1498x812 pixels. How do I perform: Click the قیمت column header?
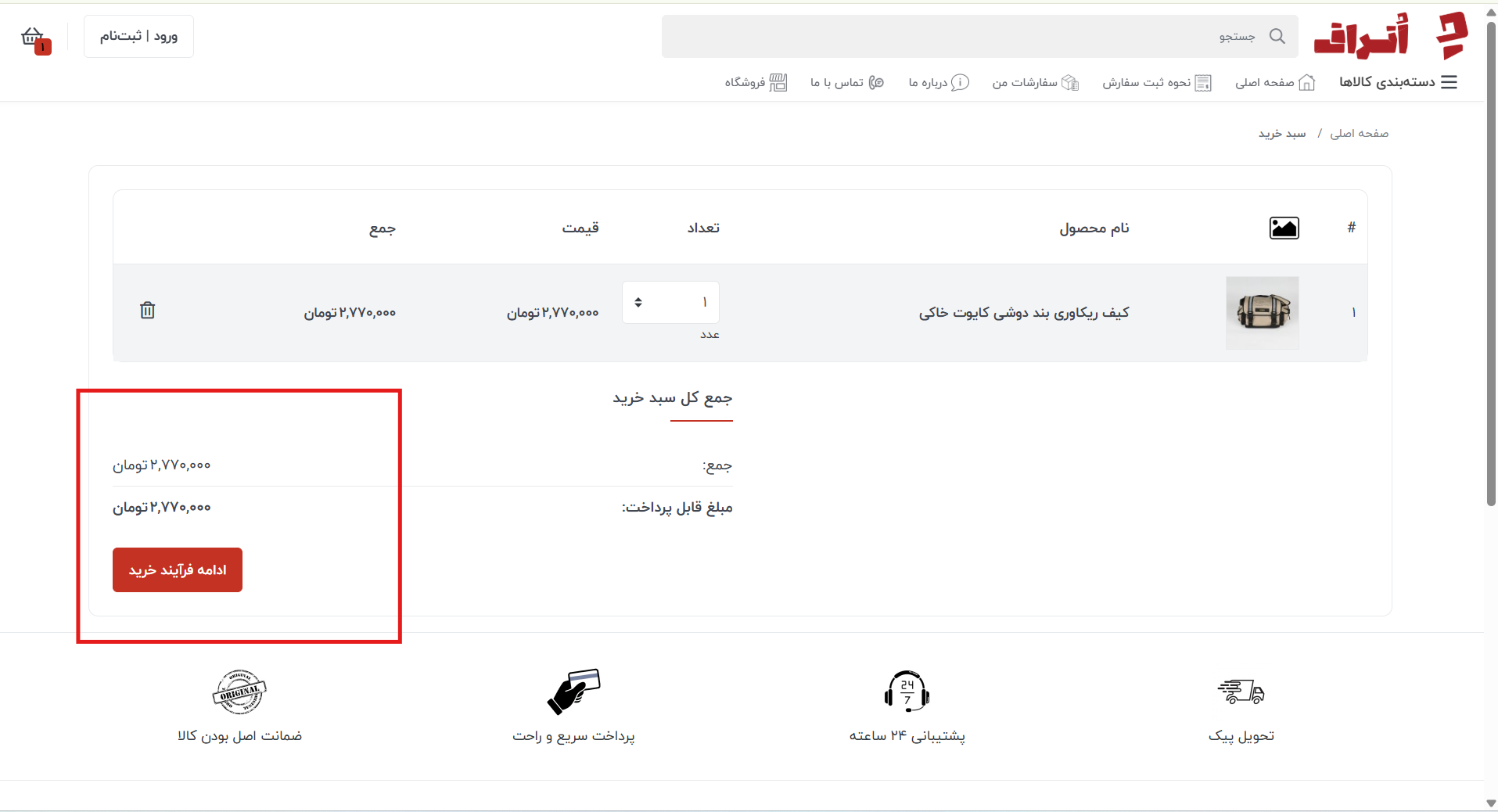pos(580,228)
